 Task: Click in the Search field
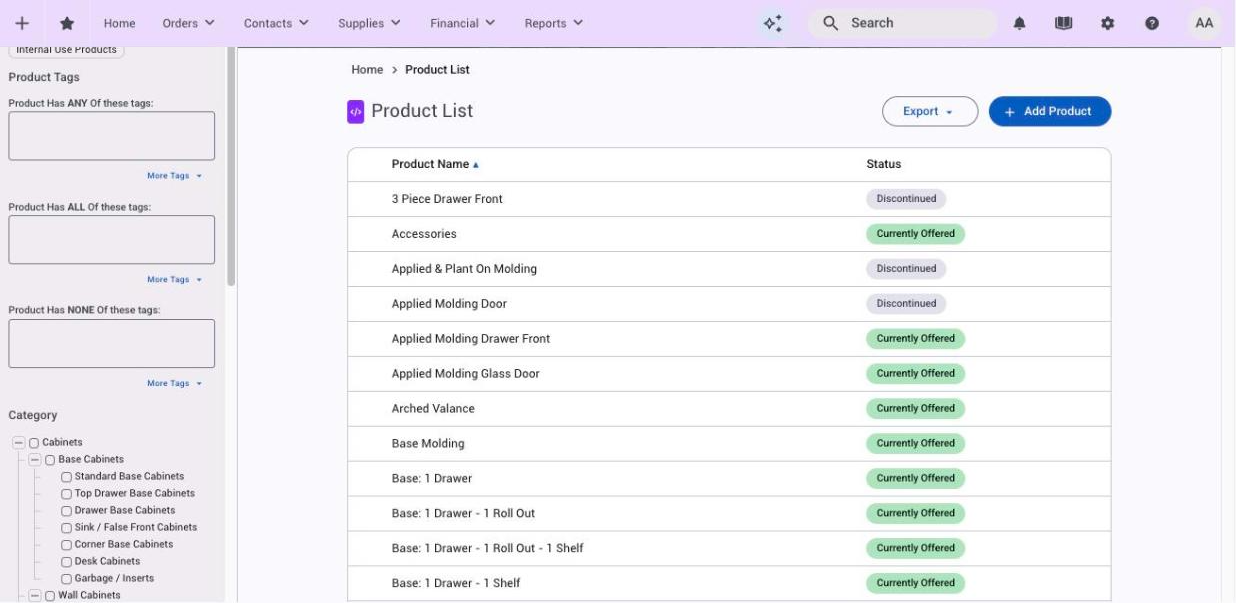901,23
